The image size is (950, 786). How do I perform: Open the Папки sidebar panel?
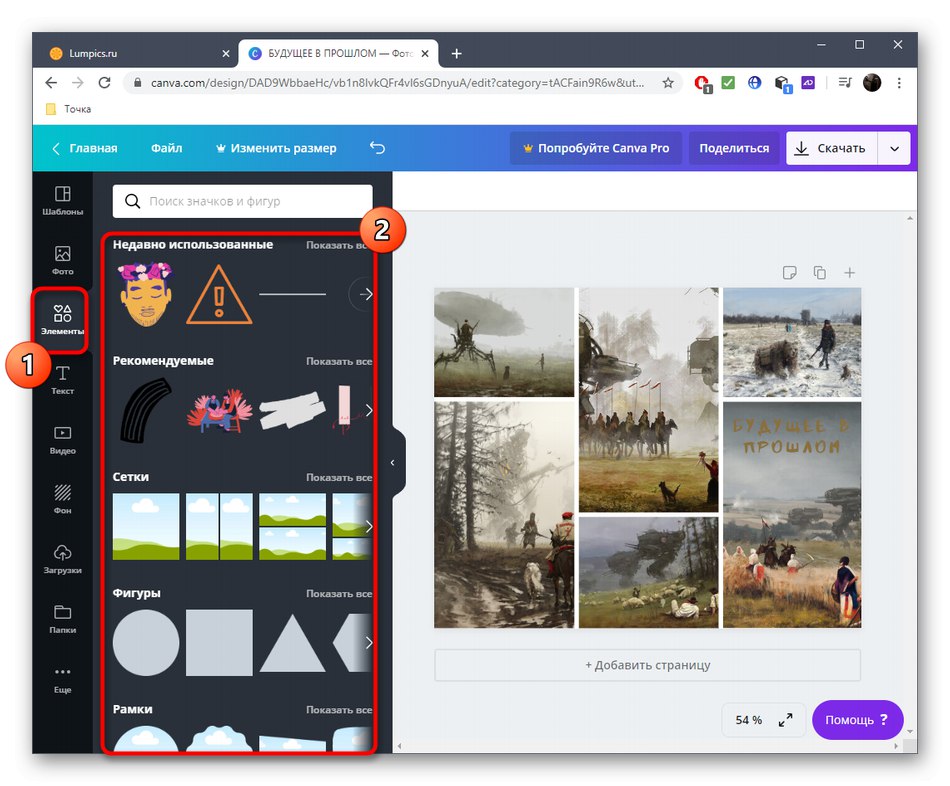point(62,619)
